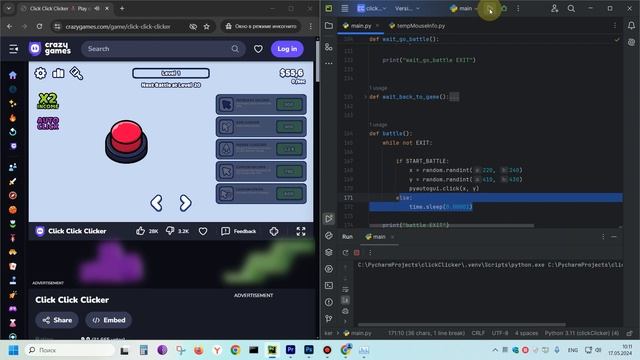Open the Project tool window folder icon
Screen dimensions: 640x360
329,26
